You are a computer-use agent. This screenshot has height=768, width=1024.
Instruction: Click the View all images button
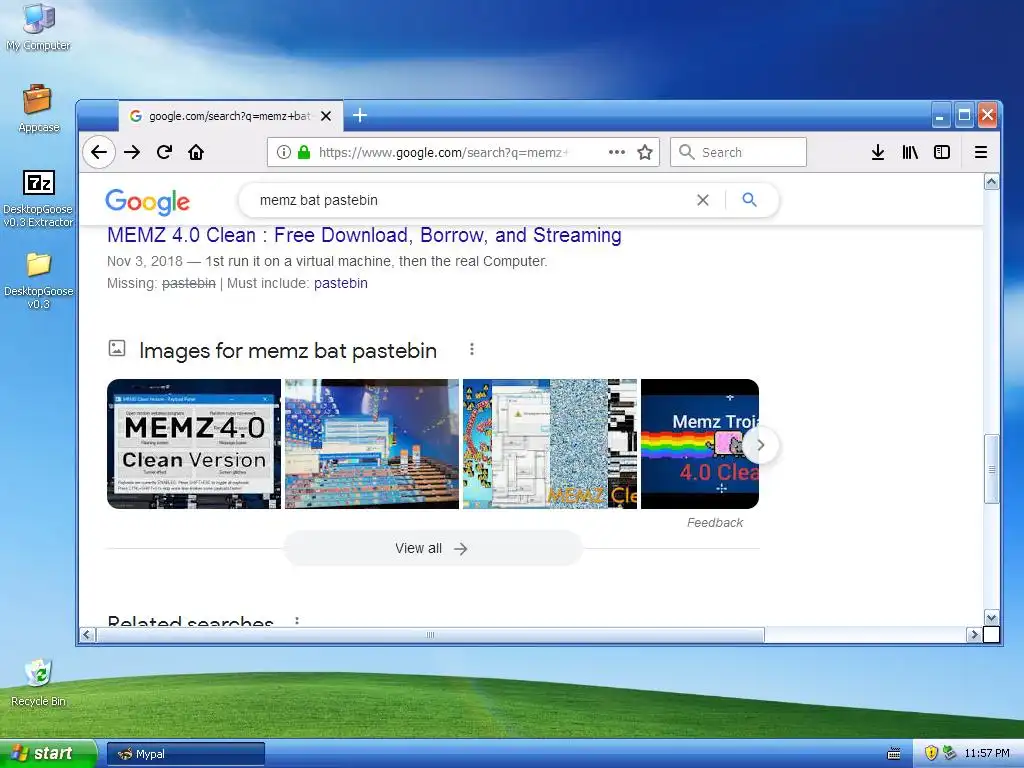pyautogui.click(x=432, y=549)
